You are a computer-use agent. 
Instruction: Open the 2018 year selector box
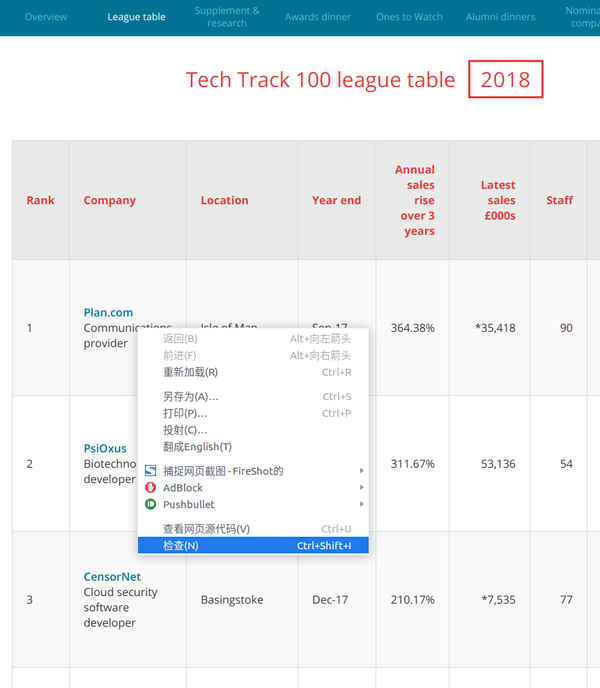click(x=506, y=79)
